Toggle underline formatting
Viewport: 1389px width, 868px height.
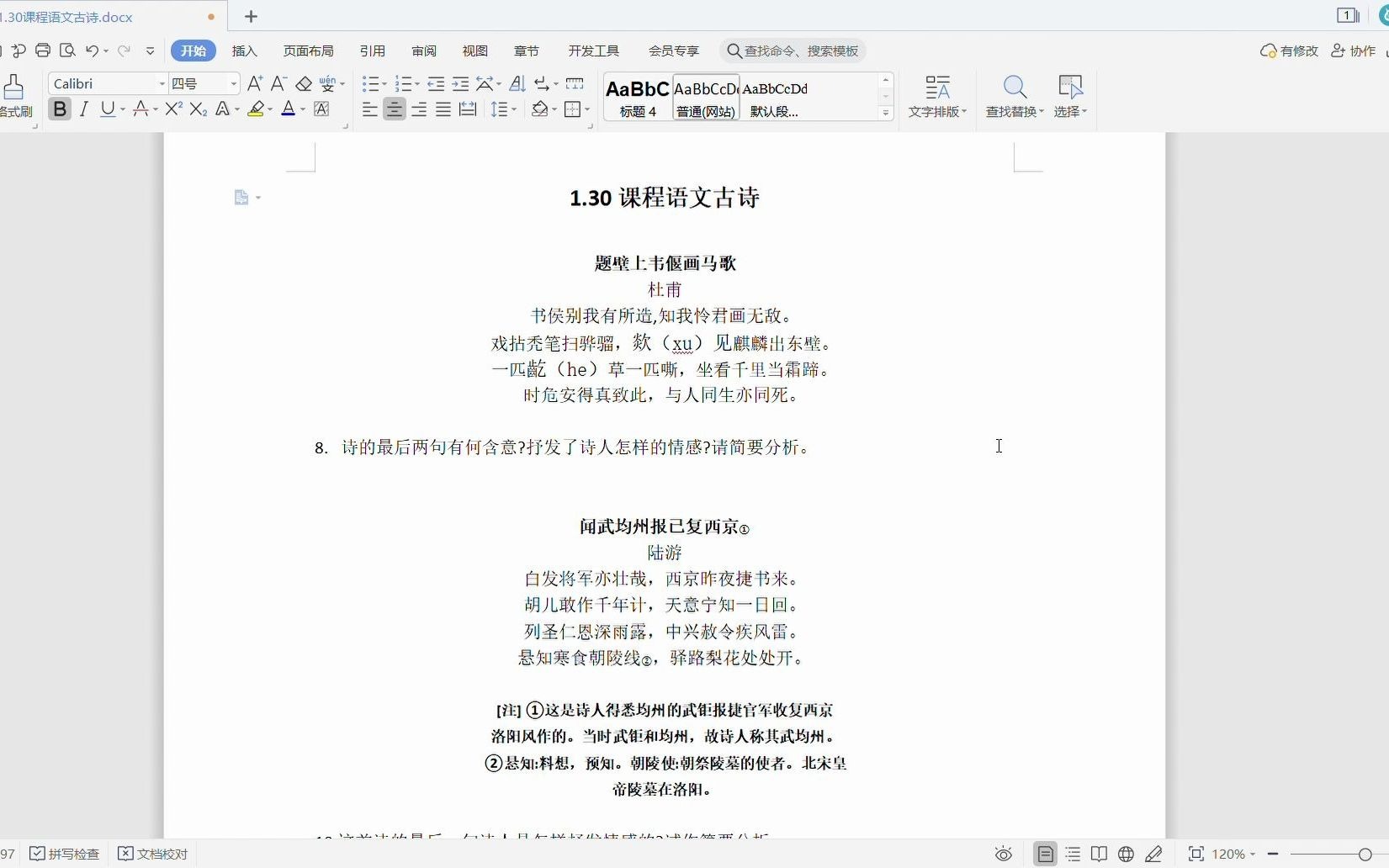[x=107, y=108]
